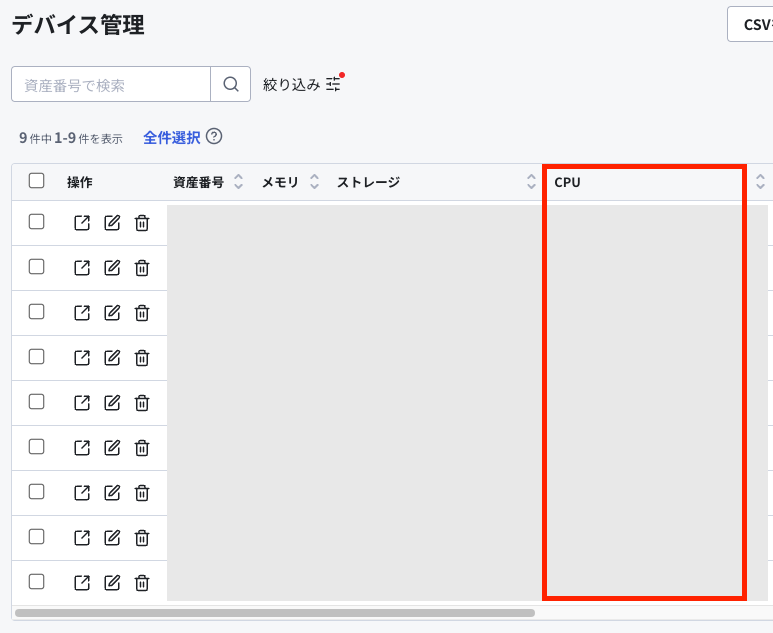Delete the seventh row device
Image resolution: width=773 pixels, height=633 pixels.
point(142,492)
